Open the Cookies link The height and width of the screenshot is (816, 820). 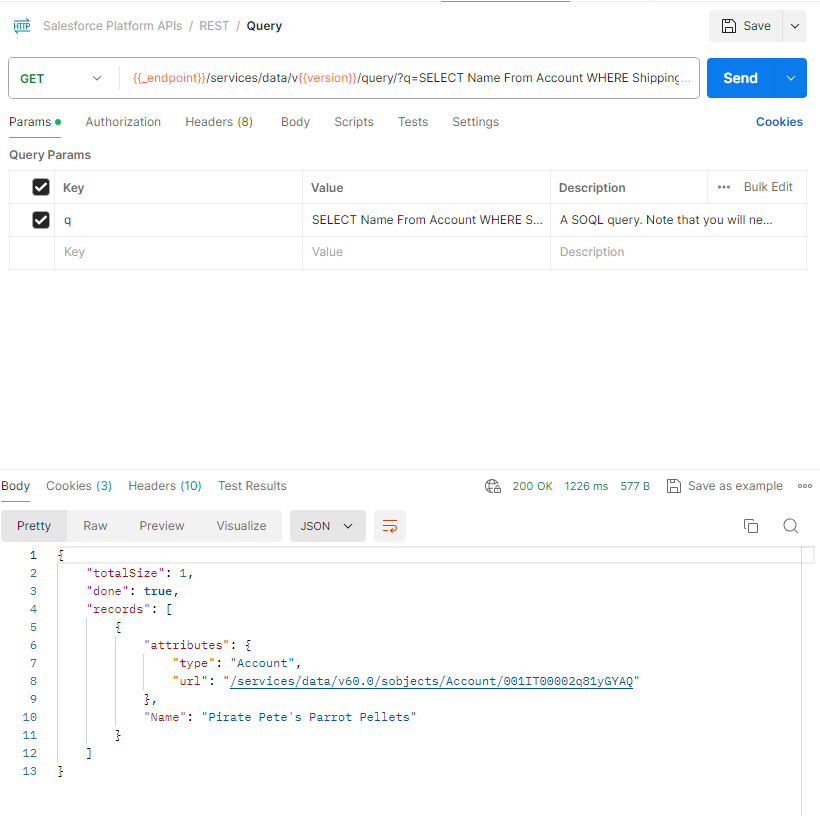pos(779,122)
